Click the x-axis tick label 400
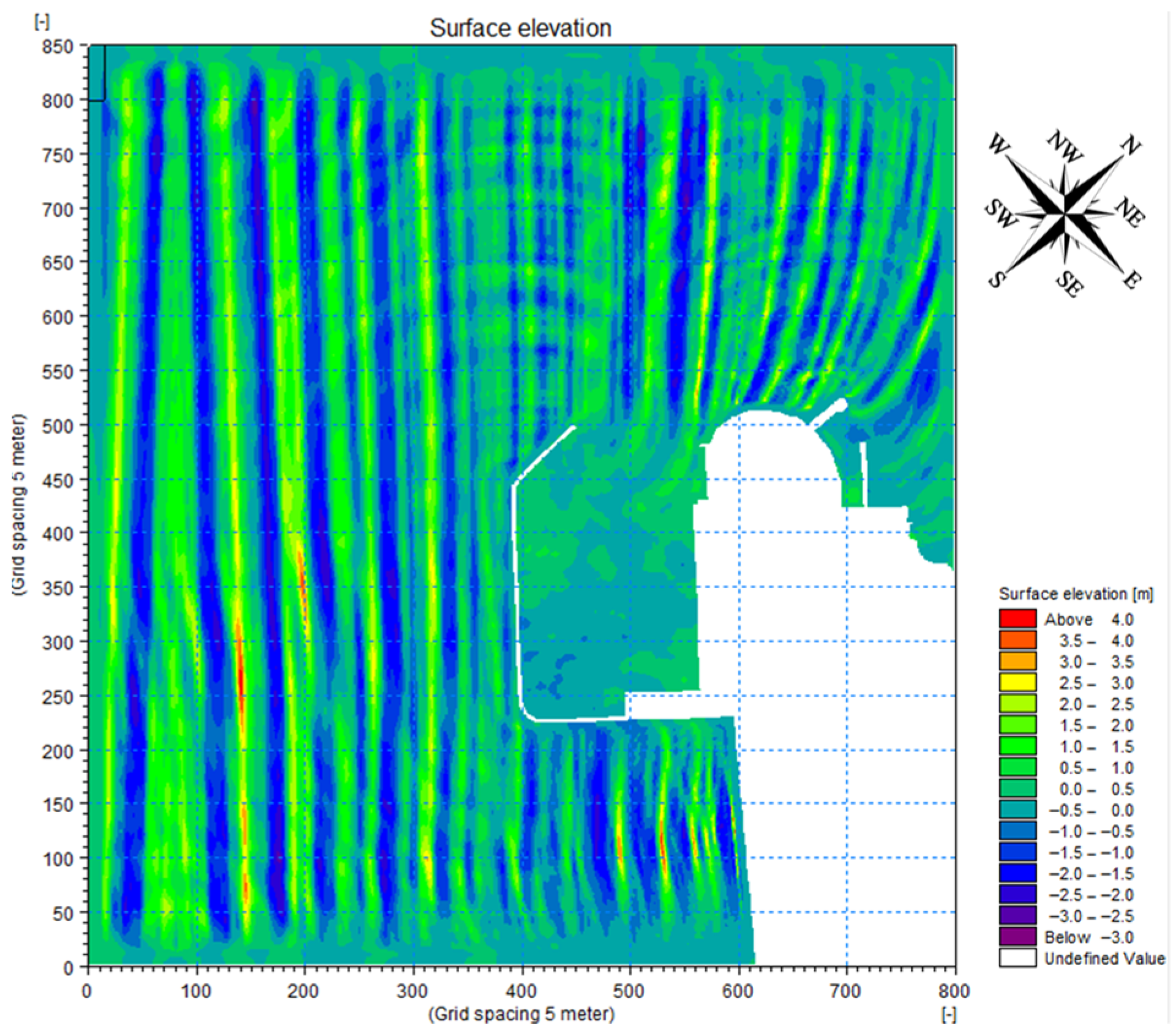 pos(522,991)
